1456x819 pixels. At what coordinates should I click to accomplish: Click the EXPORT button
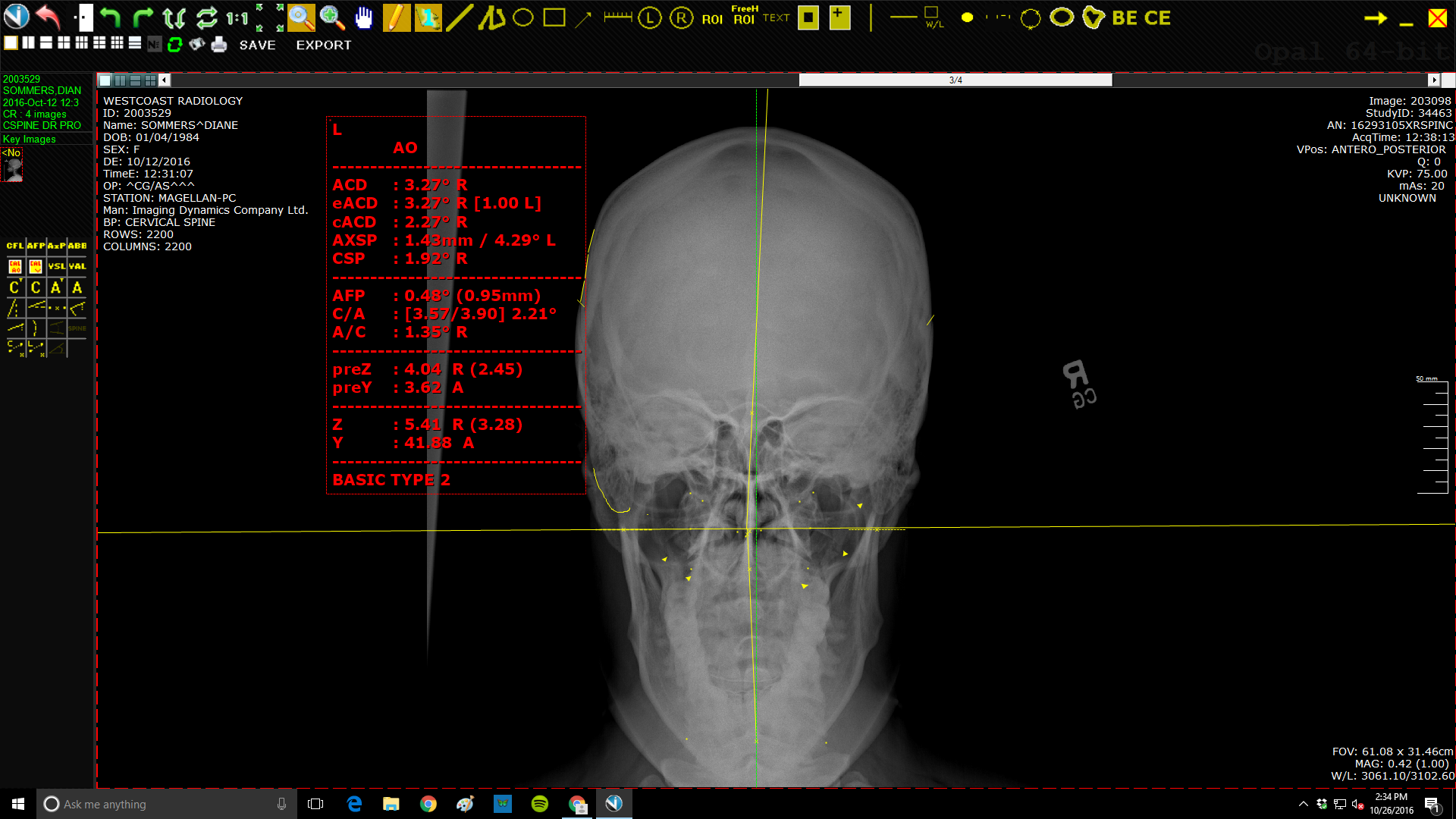pos(324,45)
